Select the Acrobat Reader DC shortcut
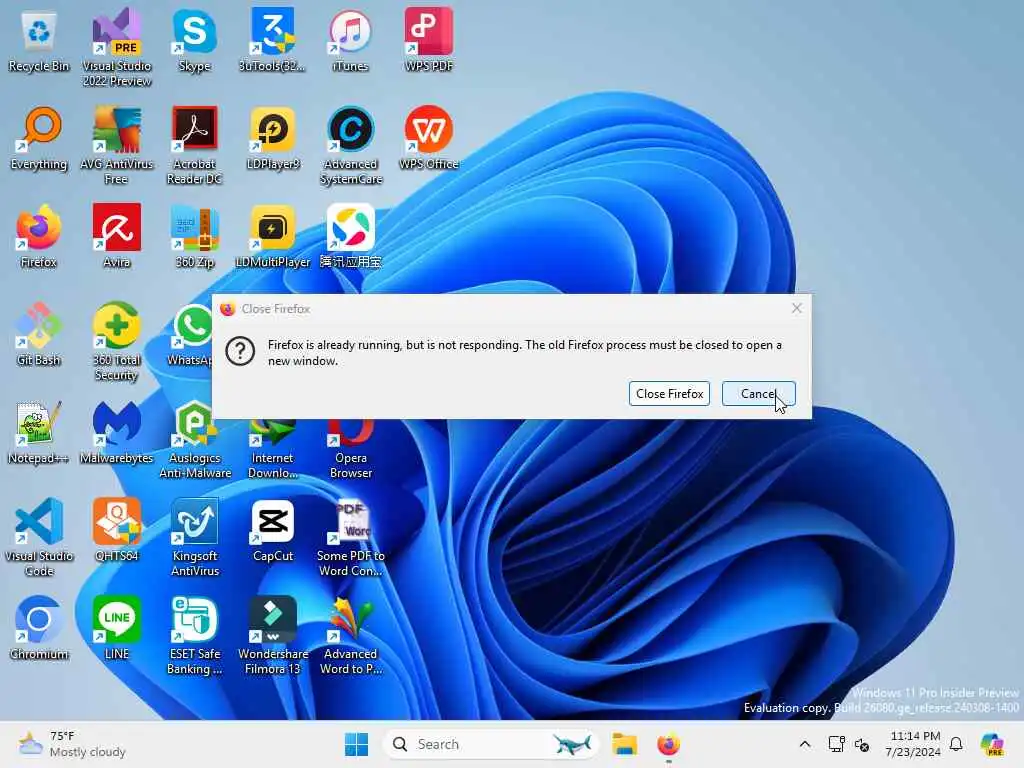 195,146
